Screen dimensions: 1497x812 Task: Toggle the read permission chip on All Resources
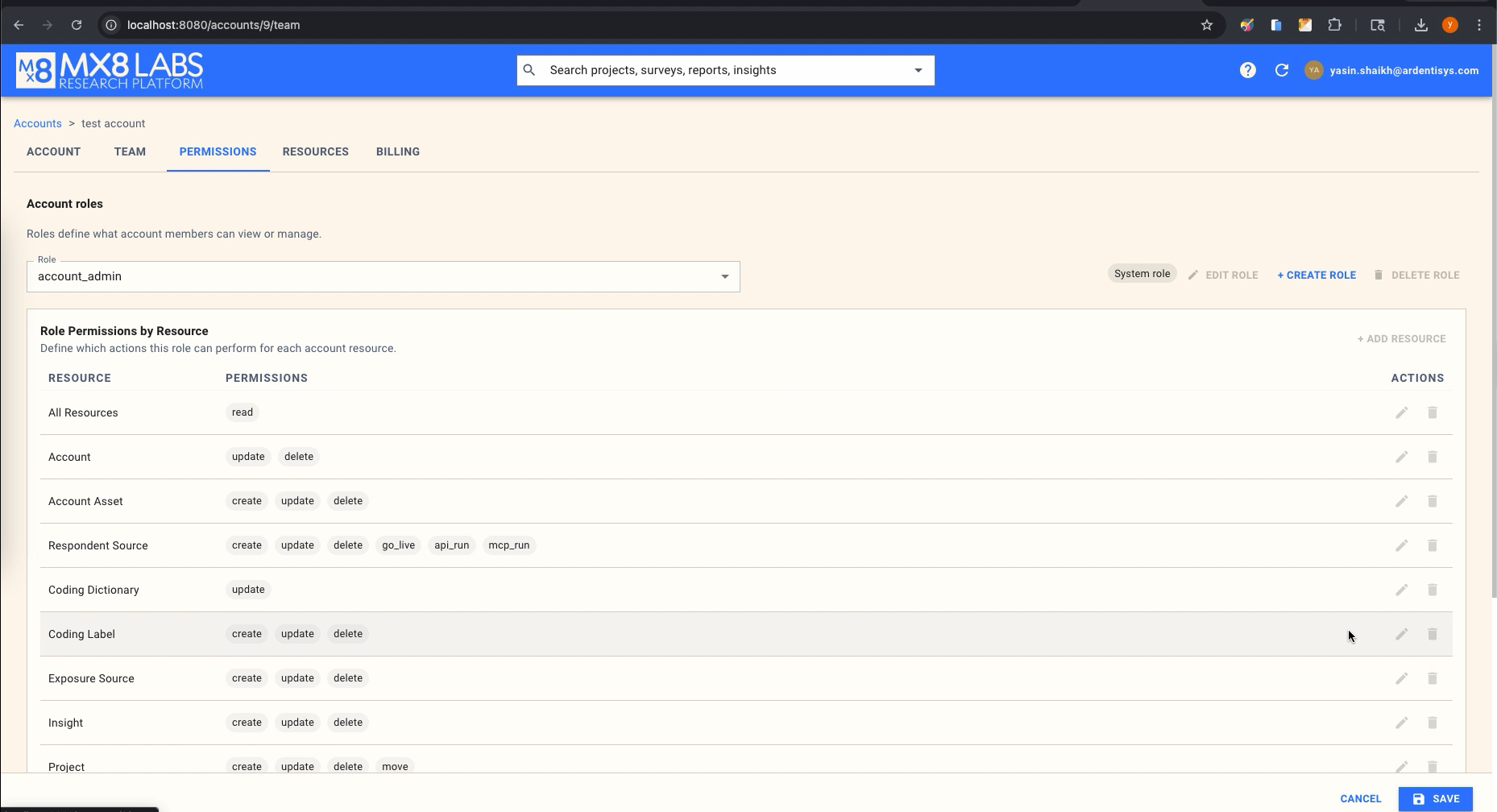click(242, 412)
